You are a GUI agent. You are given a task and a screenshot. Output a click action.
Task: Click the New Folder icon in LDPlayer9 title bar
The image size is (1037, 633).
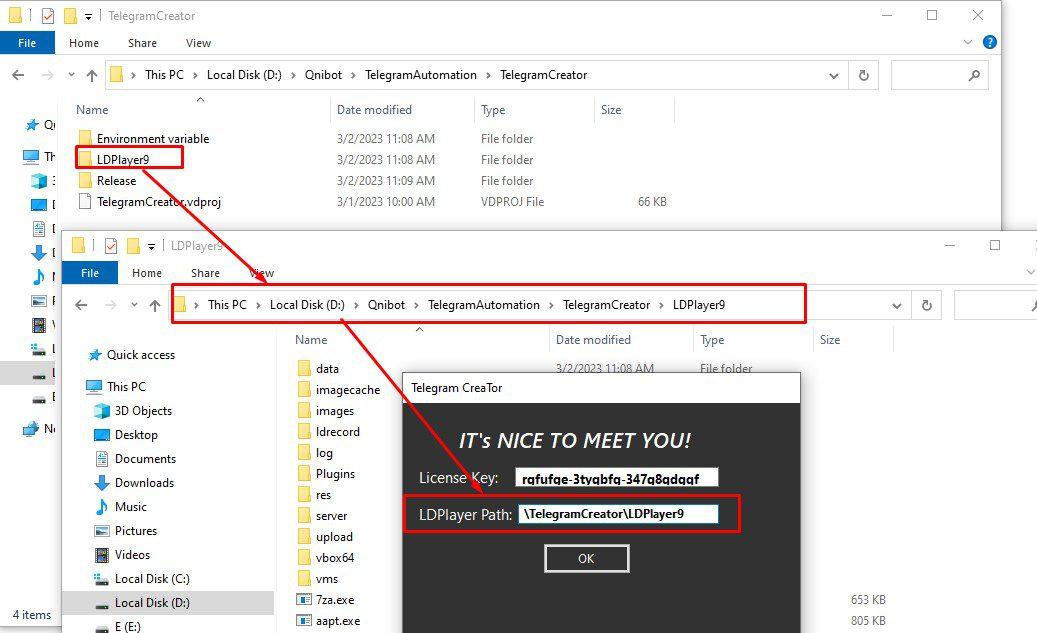click(133, 245)
